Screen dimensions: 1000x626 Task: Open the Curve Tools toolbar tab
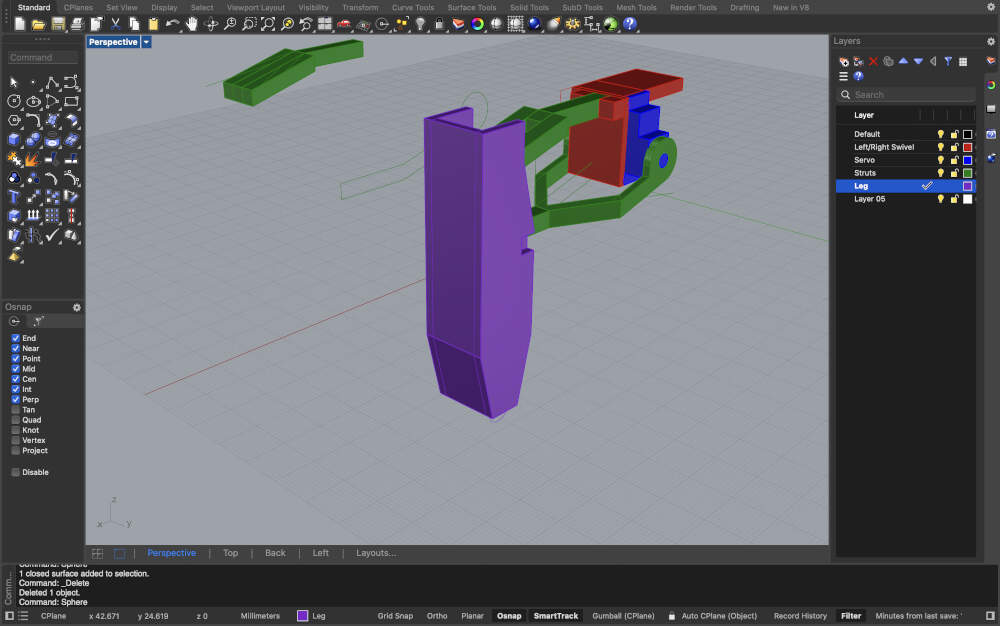pyautogui.click(x=413, y=8)
